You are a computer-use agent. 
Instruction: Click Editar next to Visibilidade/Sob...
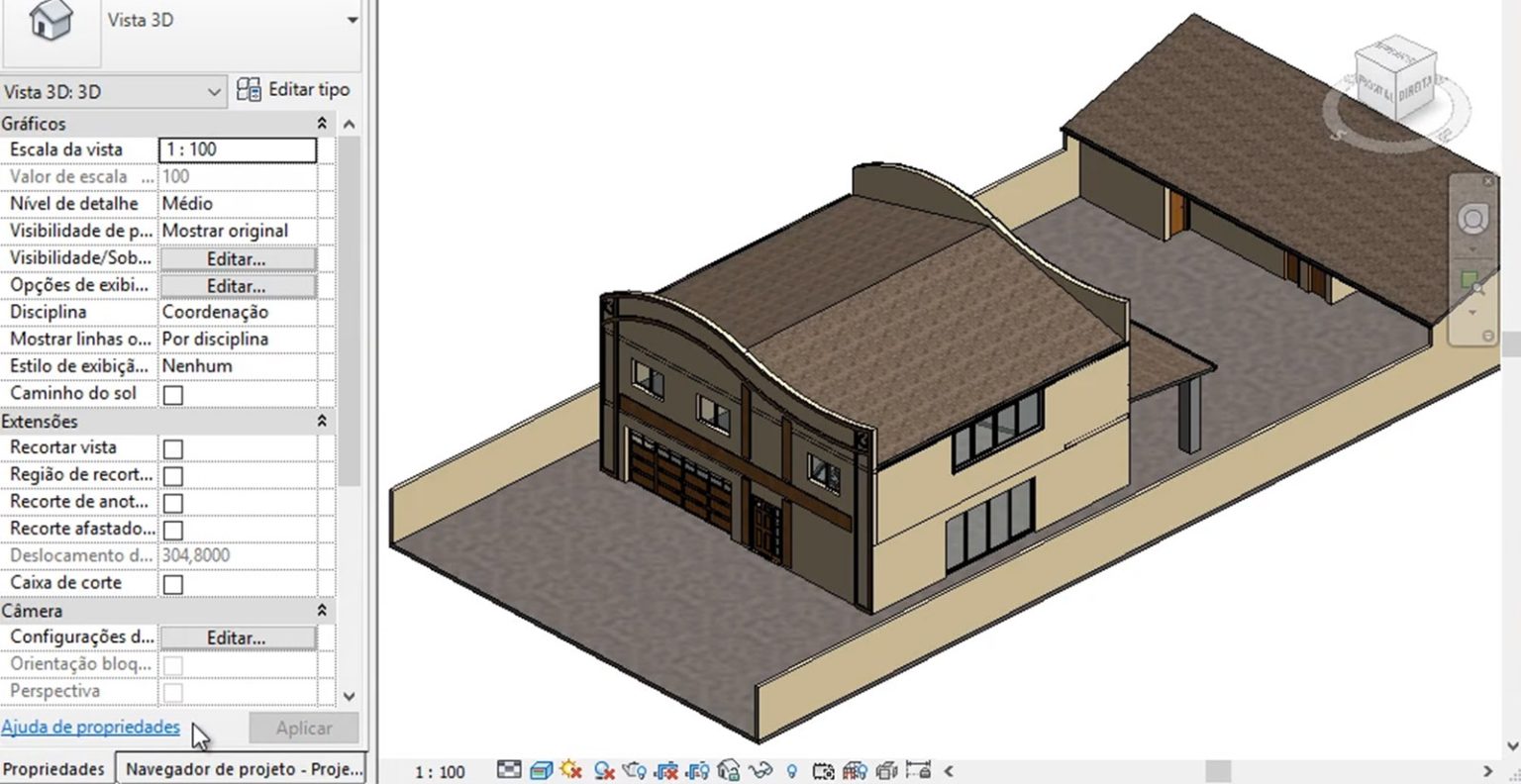pos(238,258)
